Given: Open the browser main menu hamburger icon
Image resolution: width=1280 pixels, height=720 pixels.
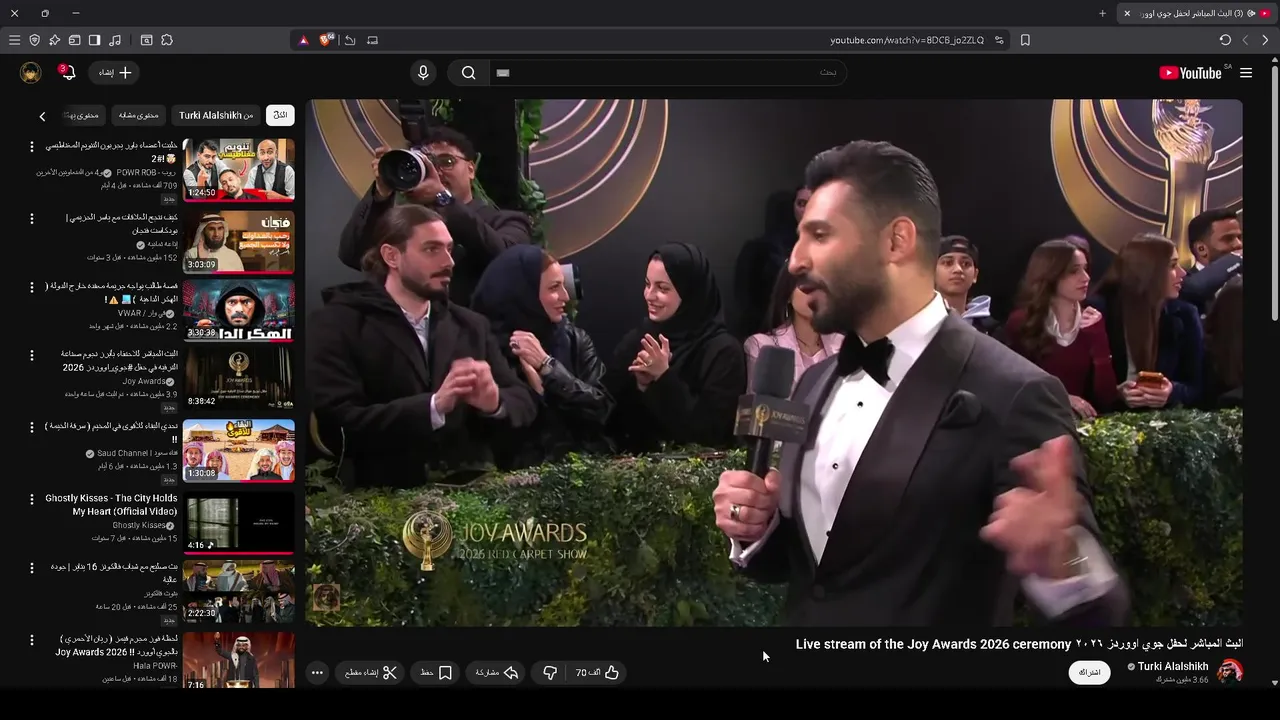Looking at the screenshot, I should (x=14, y=40).
